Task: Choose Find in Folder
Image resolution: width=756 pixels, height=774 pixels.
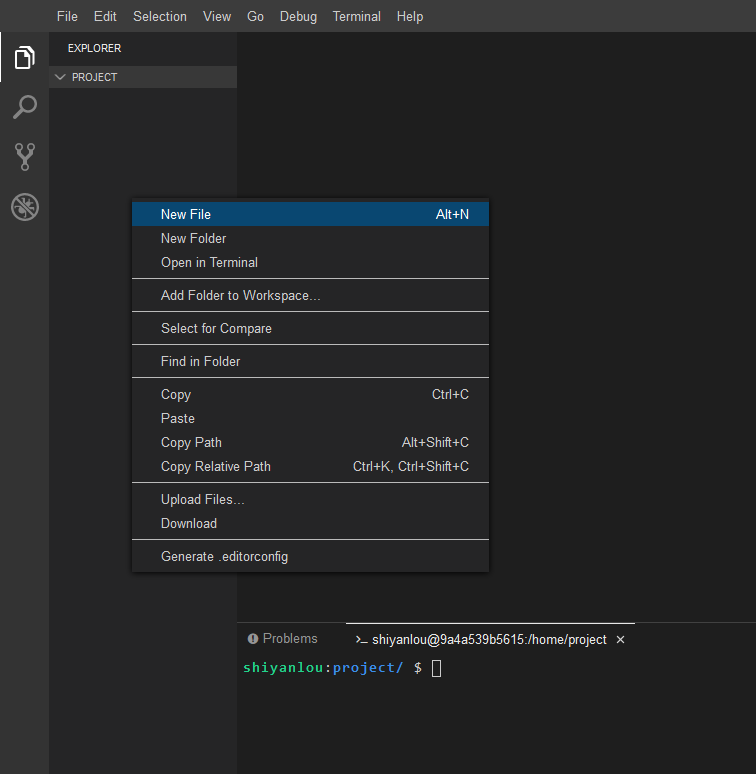Action: (310, 361)
